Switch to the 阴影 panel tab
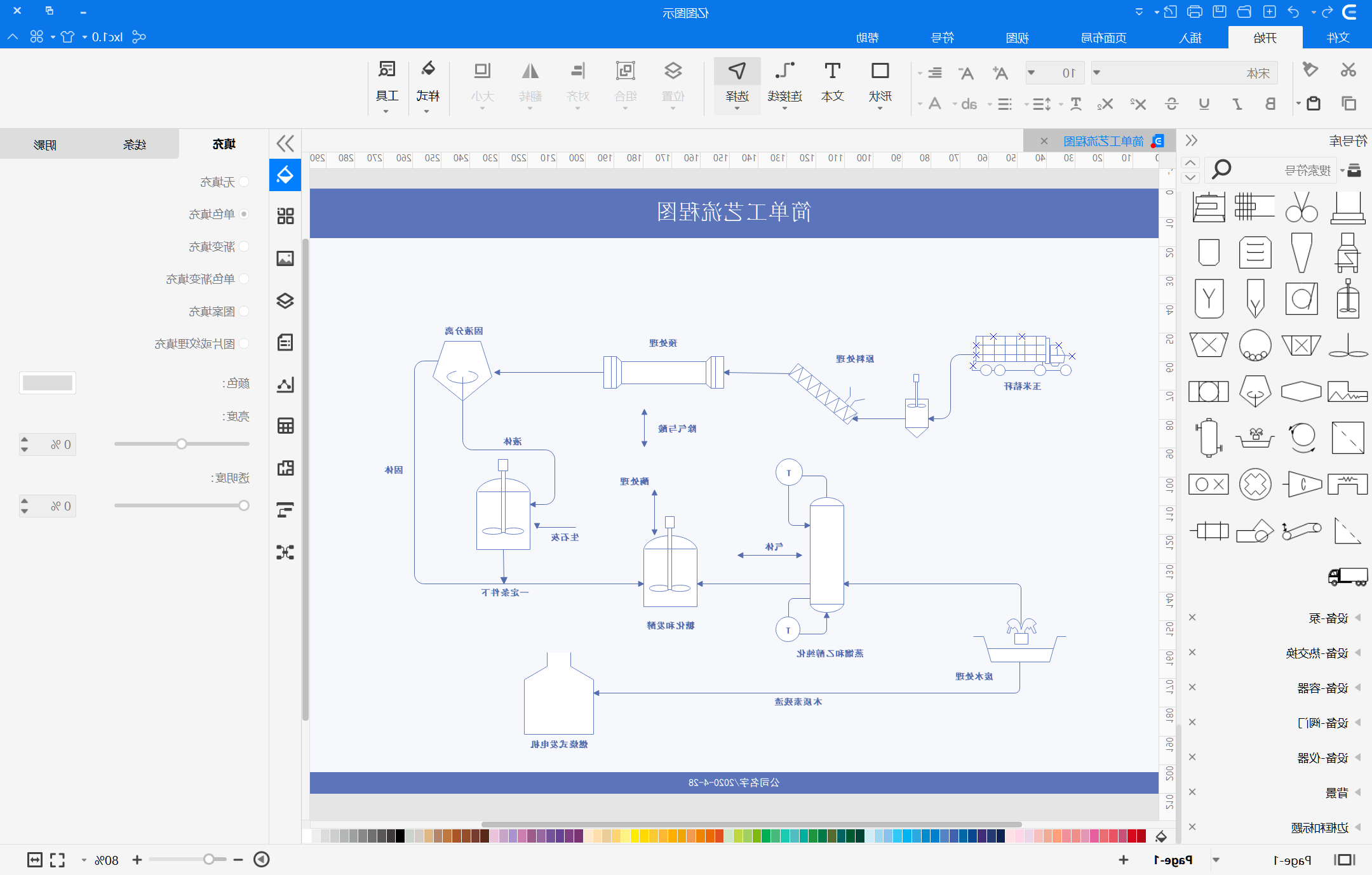The image size is (1372, 875). tap(45, 144)
